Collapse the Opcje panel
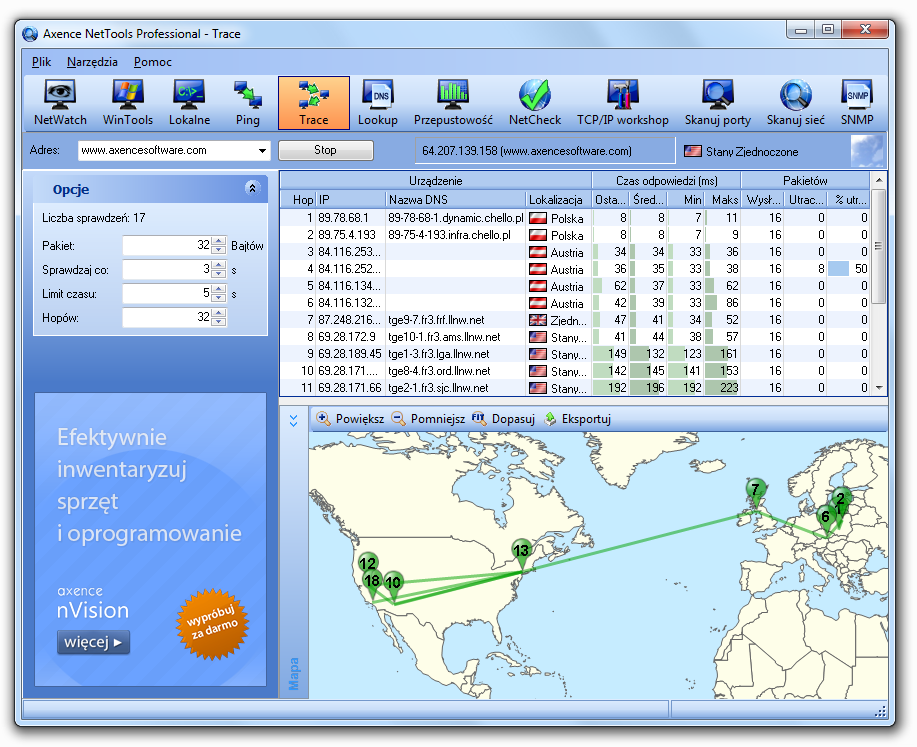This screenshot has width=917, height=747. (x=252, y=188)
